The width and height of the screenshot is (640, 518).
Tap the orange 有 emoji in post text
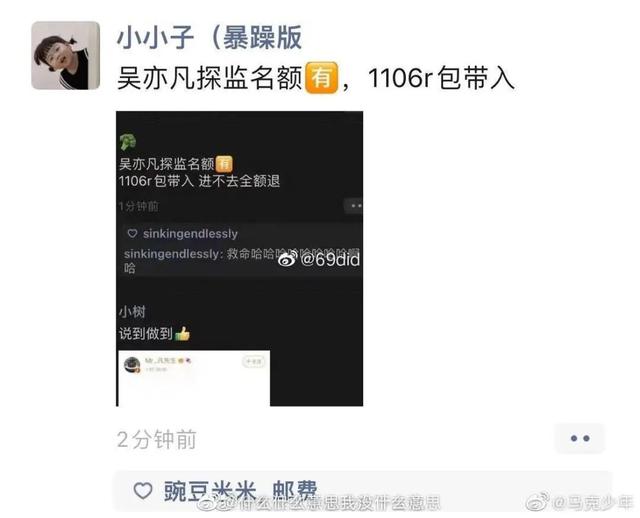tap(322, 78)
